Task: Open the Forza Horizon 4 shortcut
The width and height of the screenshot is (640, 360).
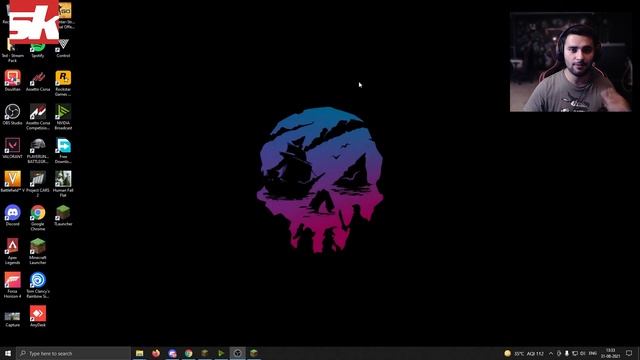Action: (x=13, y=285)
